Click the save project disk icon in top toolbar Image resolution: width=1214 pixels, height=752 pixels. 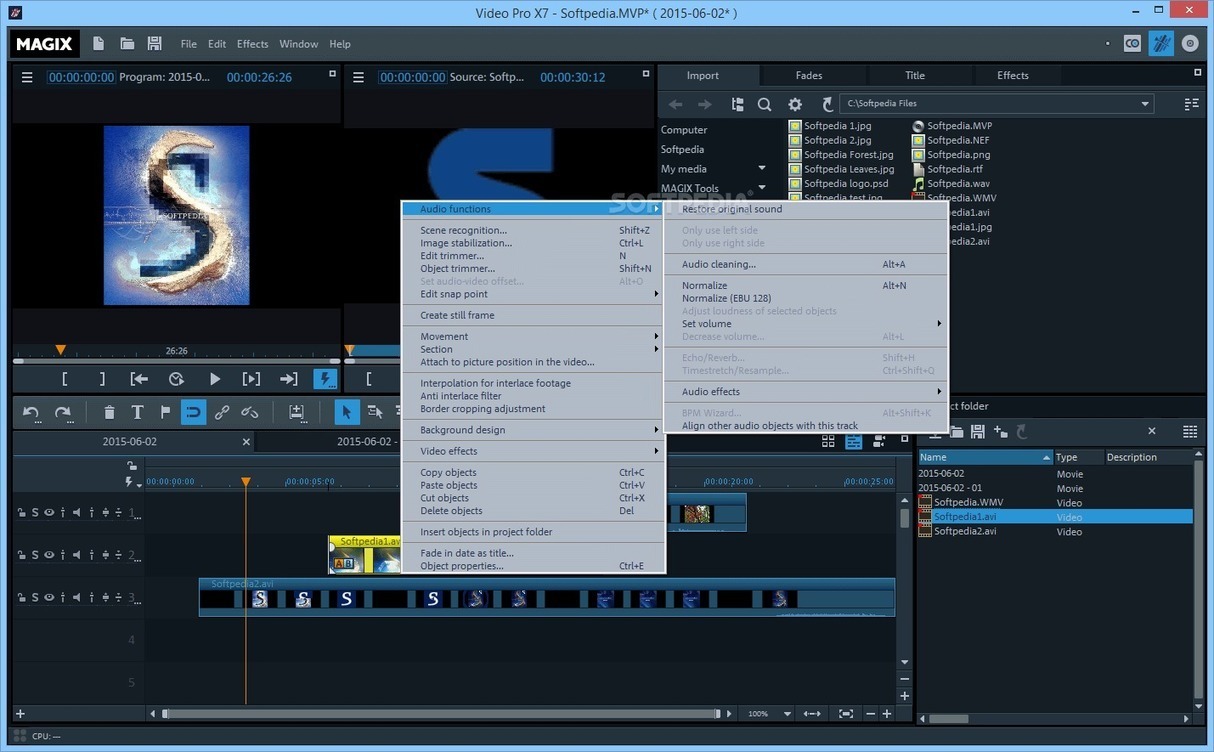point(154,43)
